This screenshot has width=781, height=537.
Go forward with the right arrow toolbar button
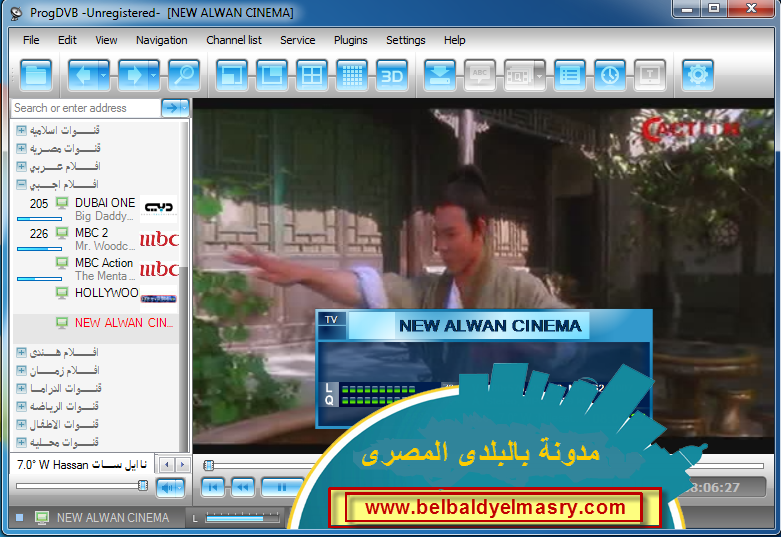[x=133, y=75]
